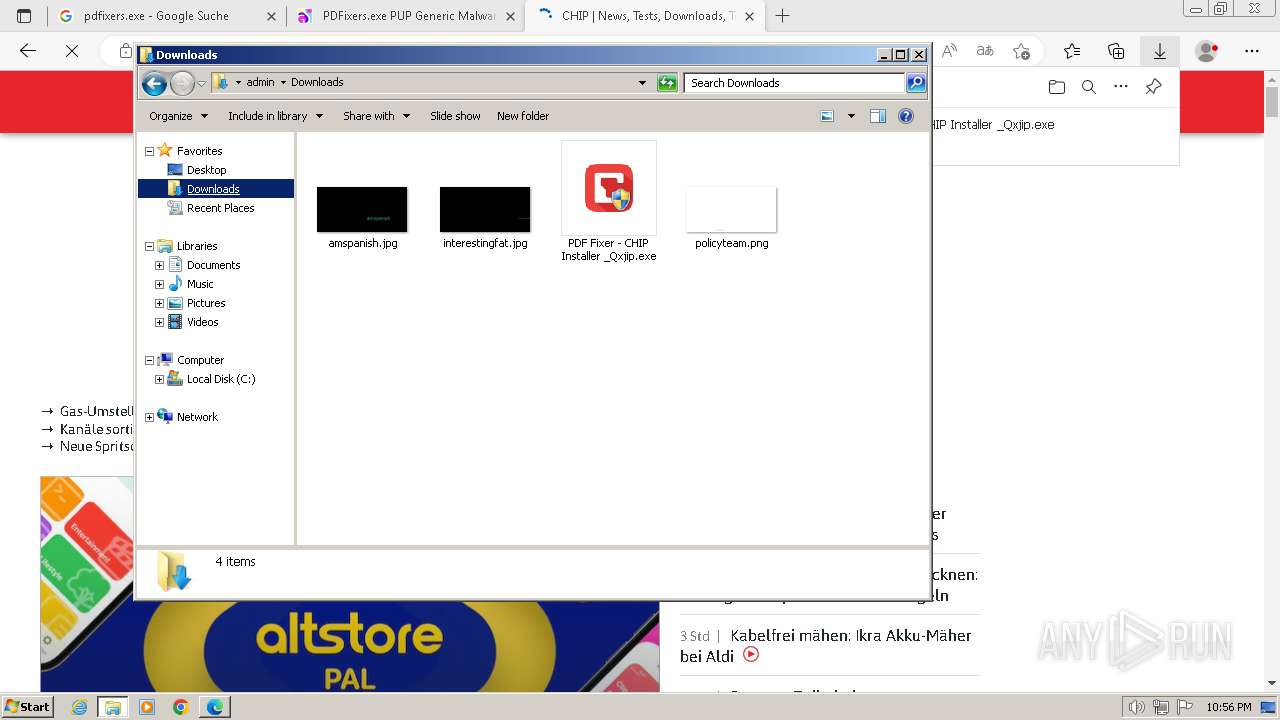This screenshot has height=720, width=1280.
Task: Open address bar history dropdown arrow
Action: (642, 83)
